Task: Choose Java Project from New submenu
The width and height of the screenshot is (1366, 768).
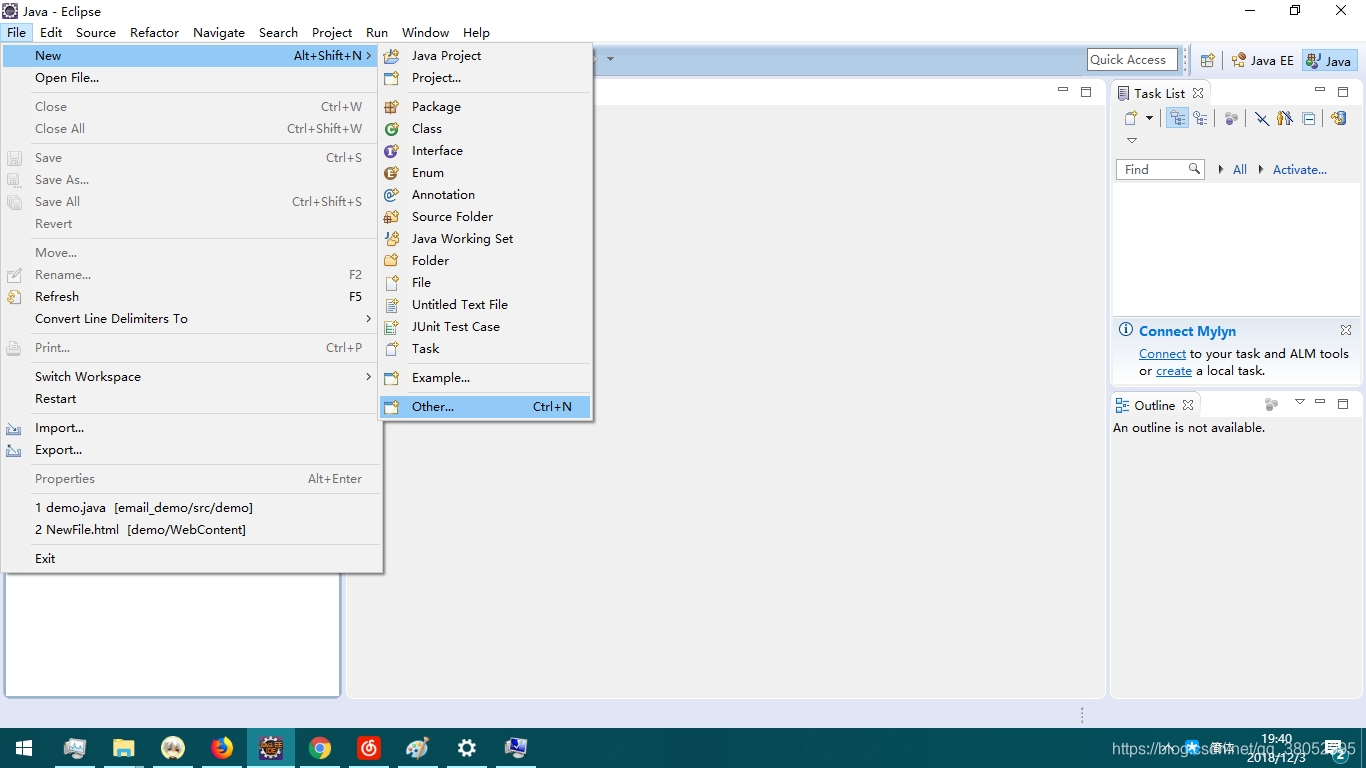Action: coord(484,56)
